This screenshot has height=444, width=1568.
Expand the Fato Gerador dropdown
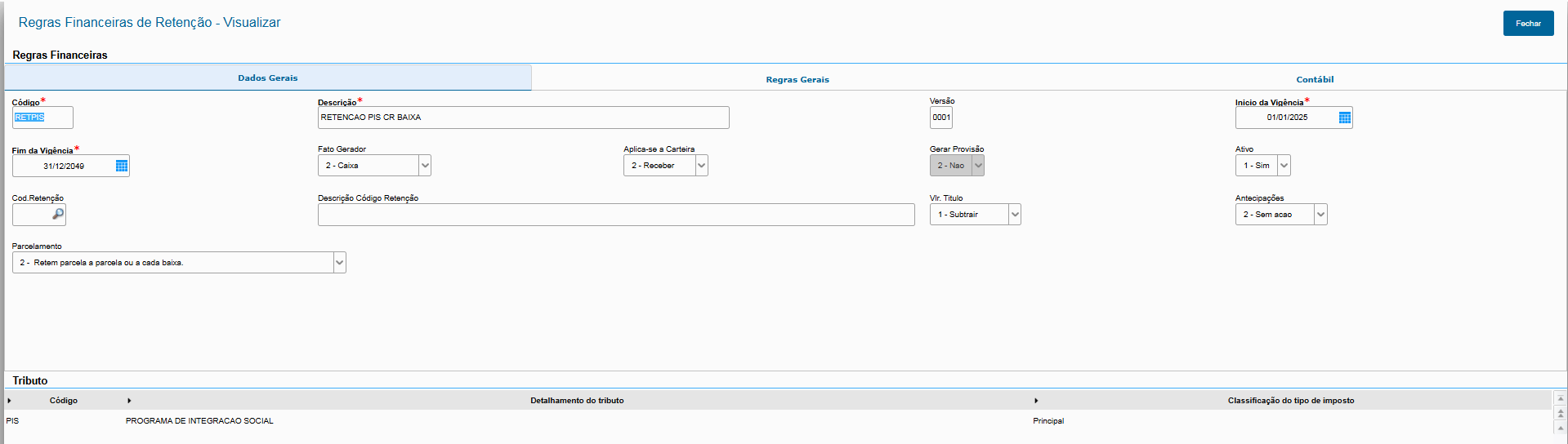tap(425, 166)
